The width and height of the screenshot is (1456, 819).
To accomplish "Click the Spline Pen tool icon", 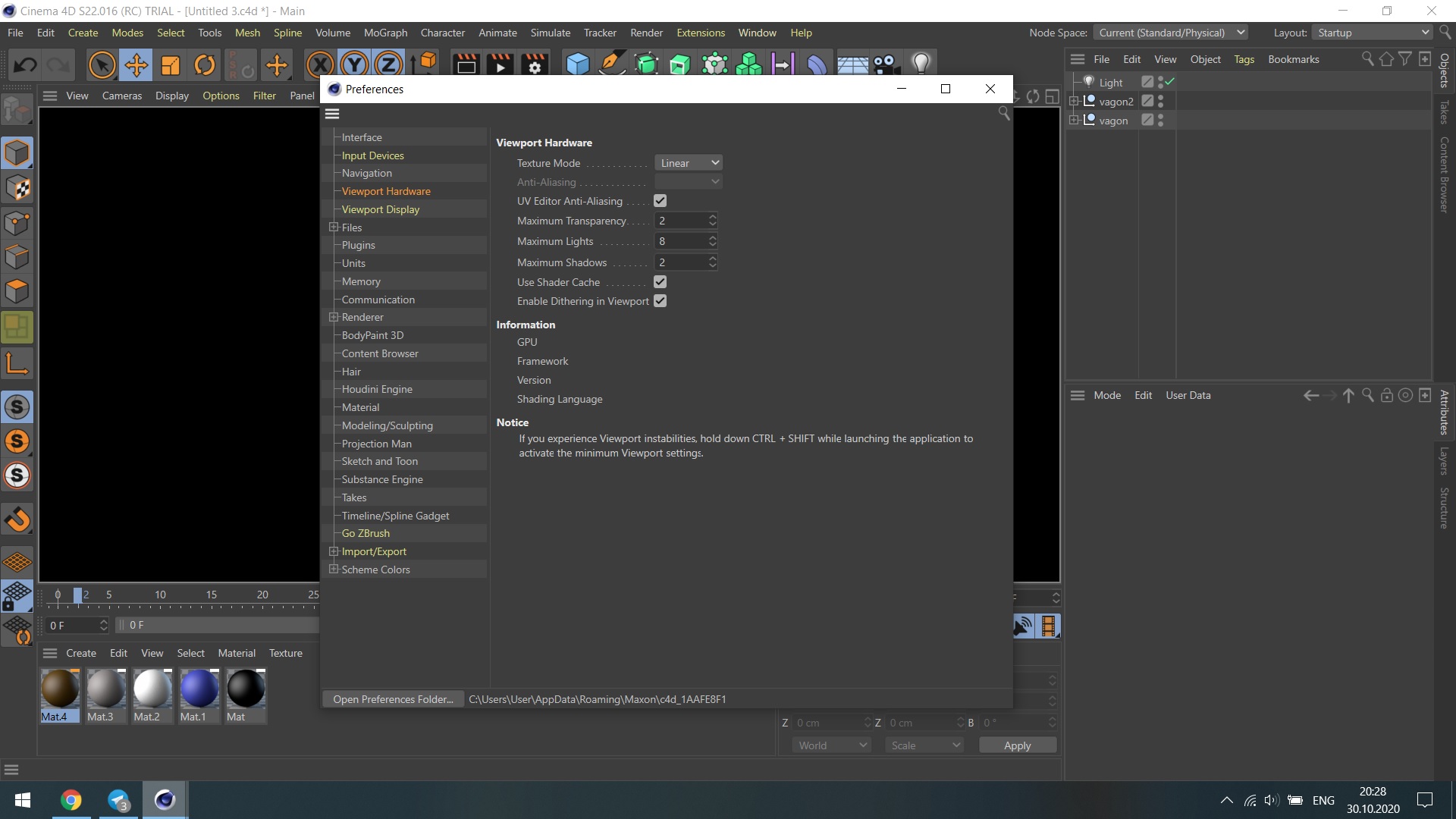I will (612, 64).
